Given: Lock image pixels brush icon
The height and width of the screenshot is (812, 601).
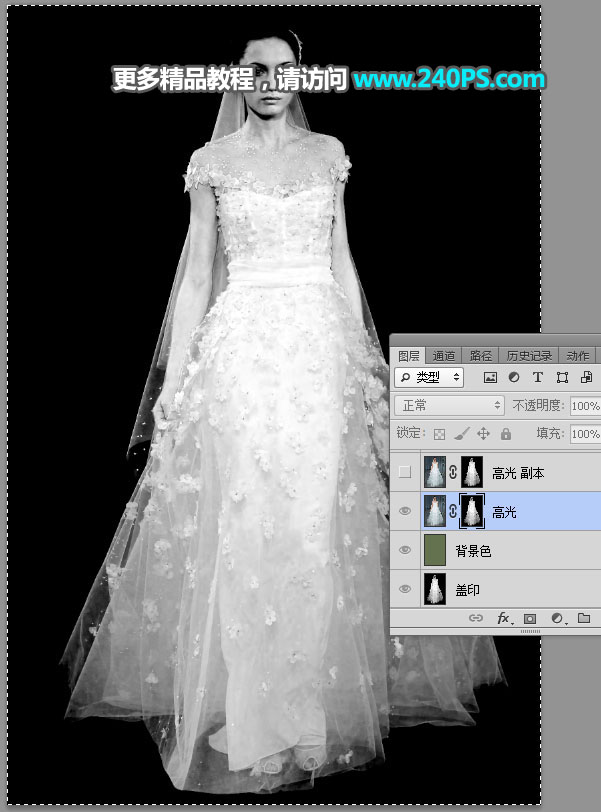Looking at the screenshot, I should coord(462,433).
